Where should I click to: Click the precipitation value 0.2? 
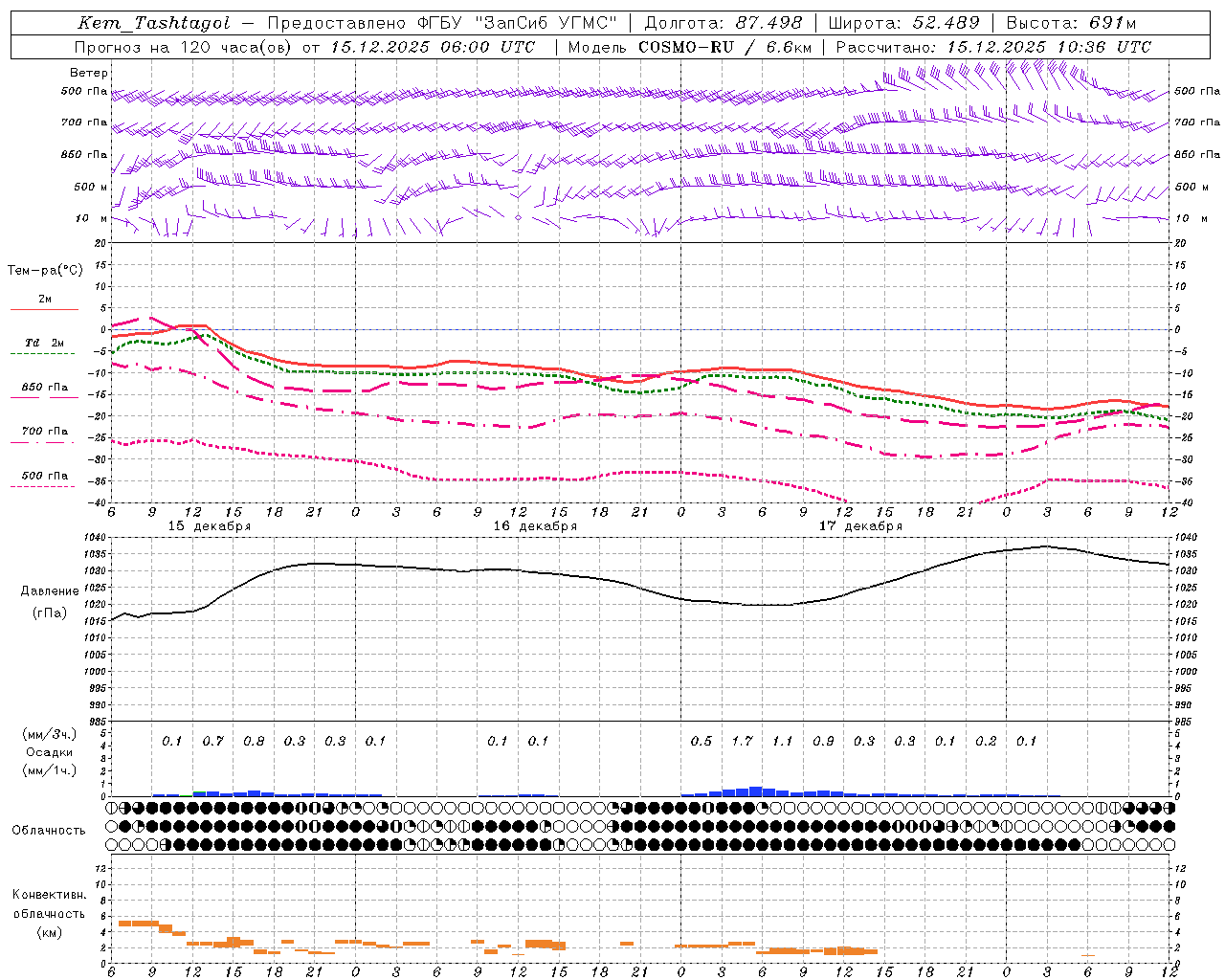986,741
